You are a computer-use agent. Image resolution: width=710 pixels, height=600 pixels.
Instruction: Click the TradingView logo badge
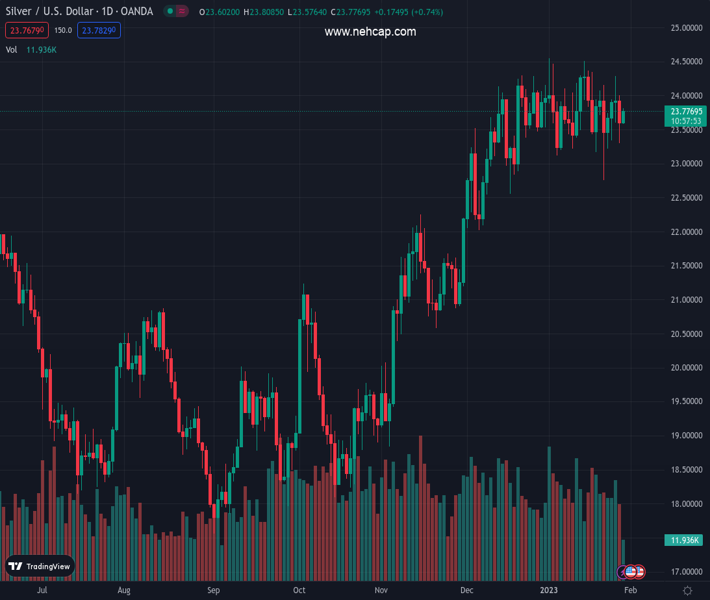pyautogui.click(x=40, y=566)
